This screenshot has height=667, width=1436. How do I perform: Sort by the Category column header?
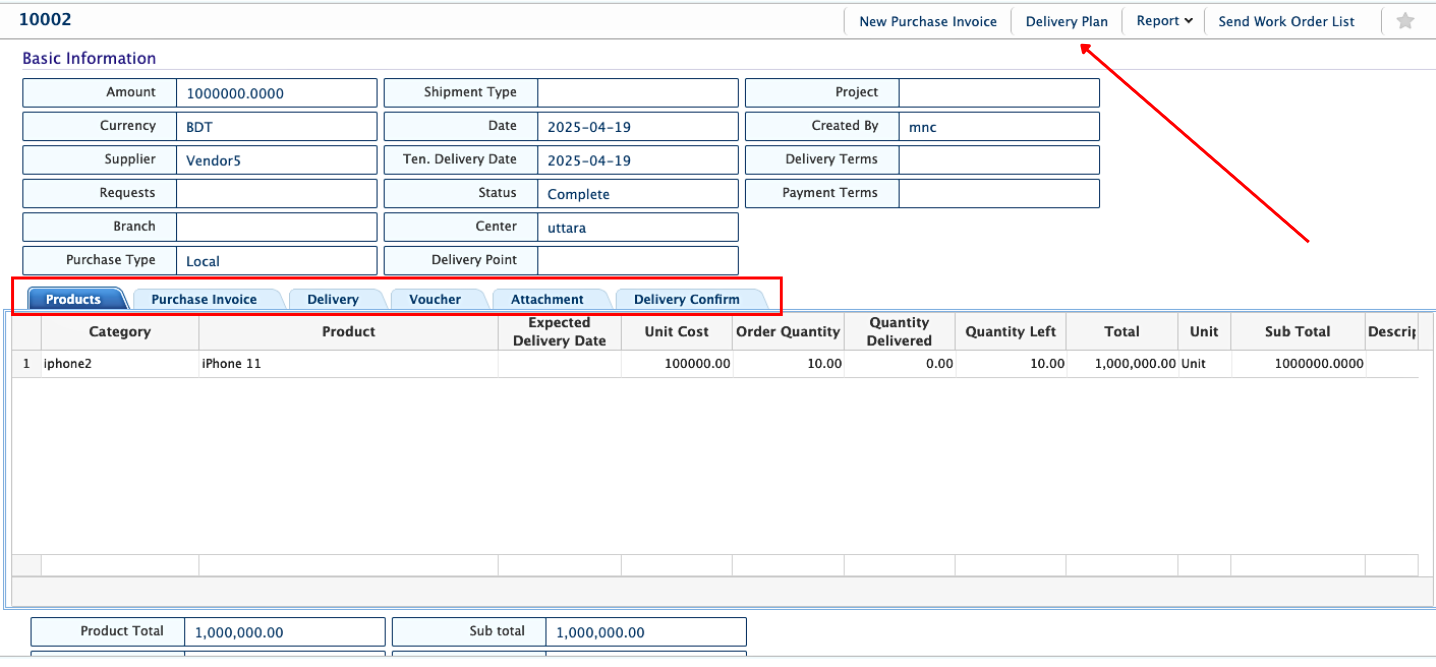click(x=120, y=332)
